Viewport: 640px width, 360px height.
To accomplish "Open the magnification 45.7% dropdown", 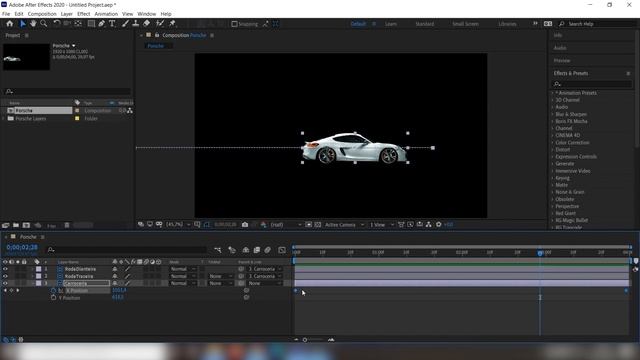I will click(x=178, y=224).
